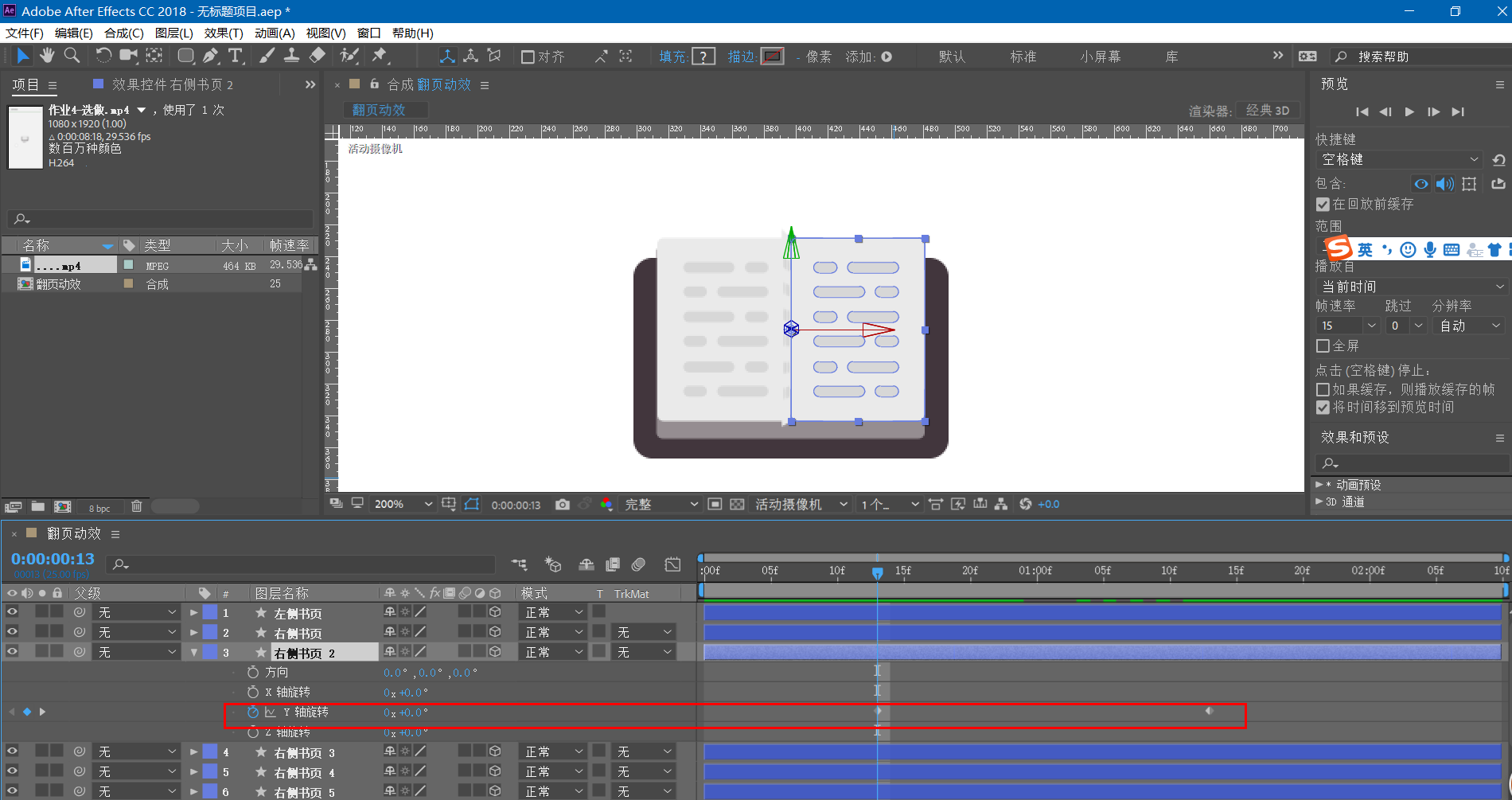Image resolution: width=1512 pixels, height=800 pixels.
Task: Open the 空格键 shortcut dropdown
Action: (1399, 159)
